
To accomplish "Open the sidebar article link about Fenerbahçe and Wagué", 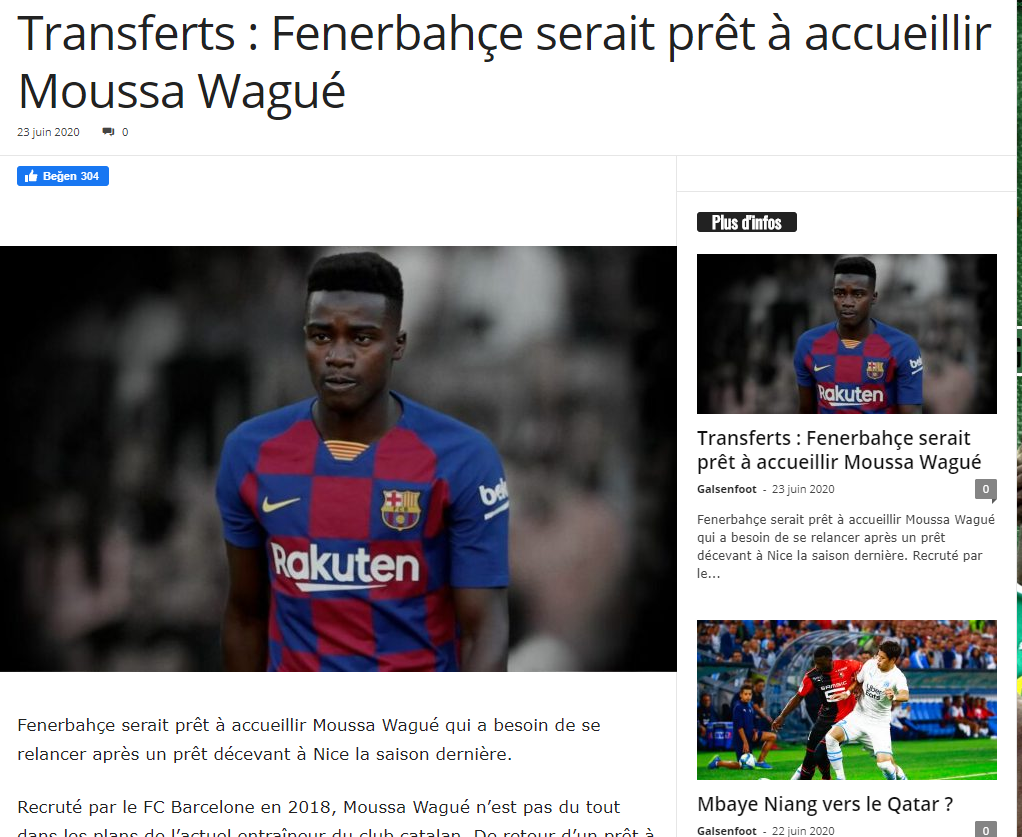I will coord(839,450).
